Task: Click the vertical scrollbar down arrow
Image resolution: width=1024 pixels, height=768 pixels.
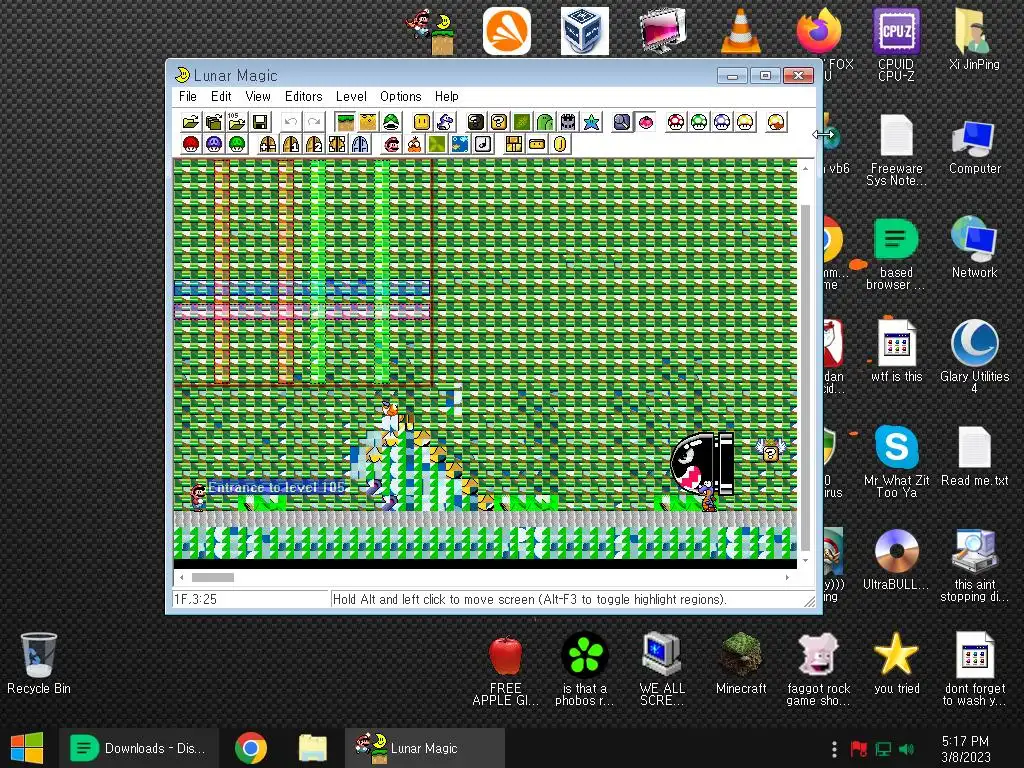Action: coord(806,560)
